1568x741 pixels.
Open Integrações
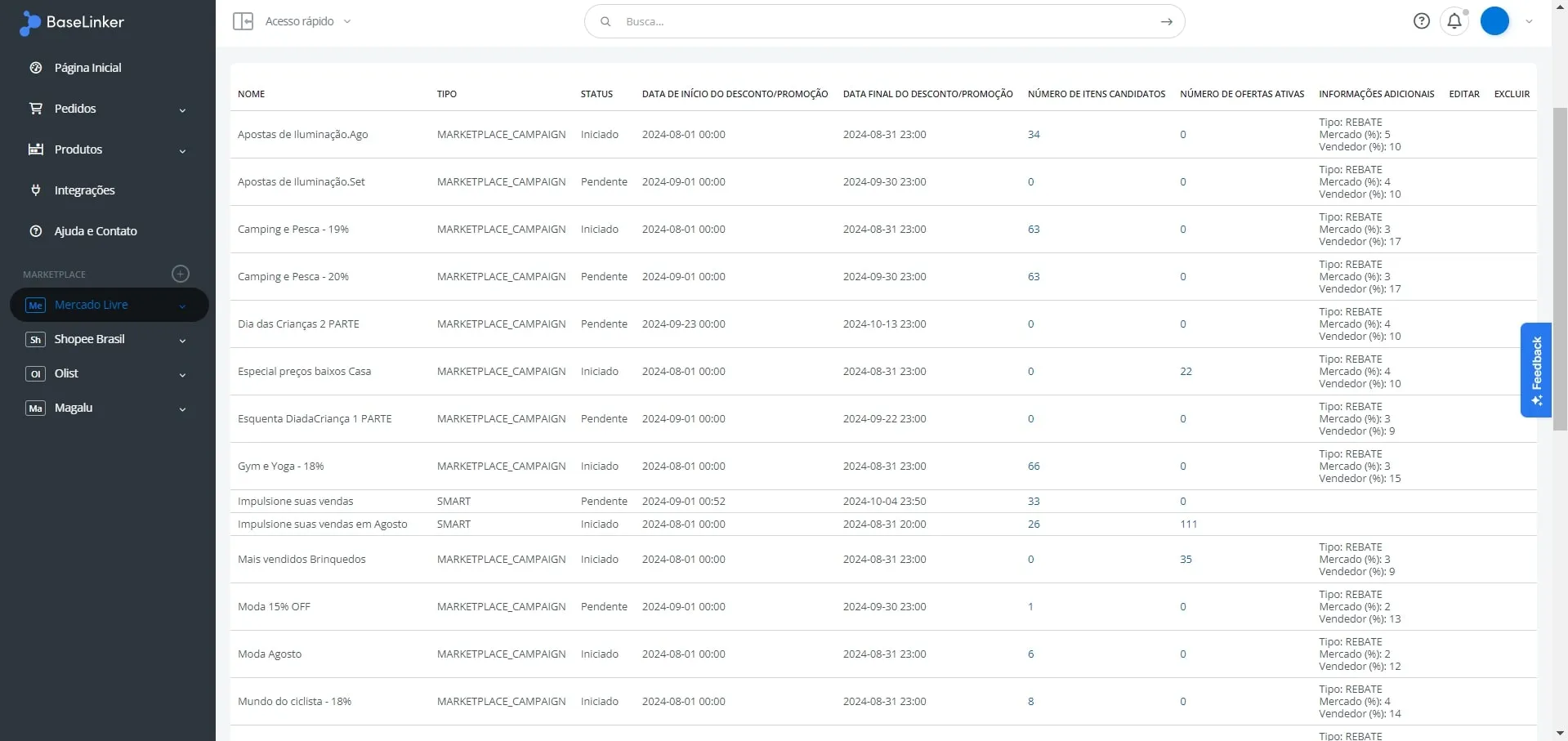(x=84, y=190)
